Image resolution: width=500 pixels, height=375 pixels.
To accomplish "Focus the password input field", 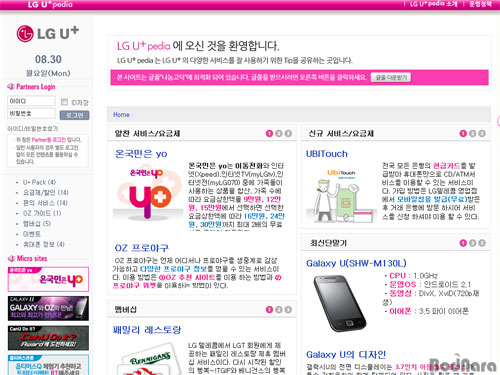I will click(31, 113).
